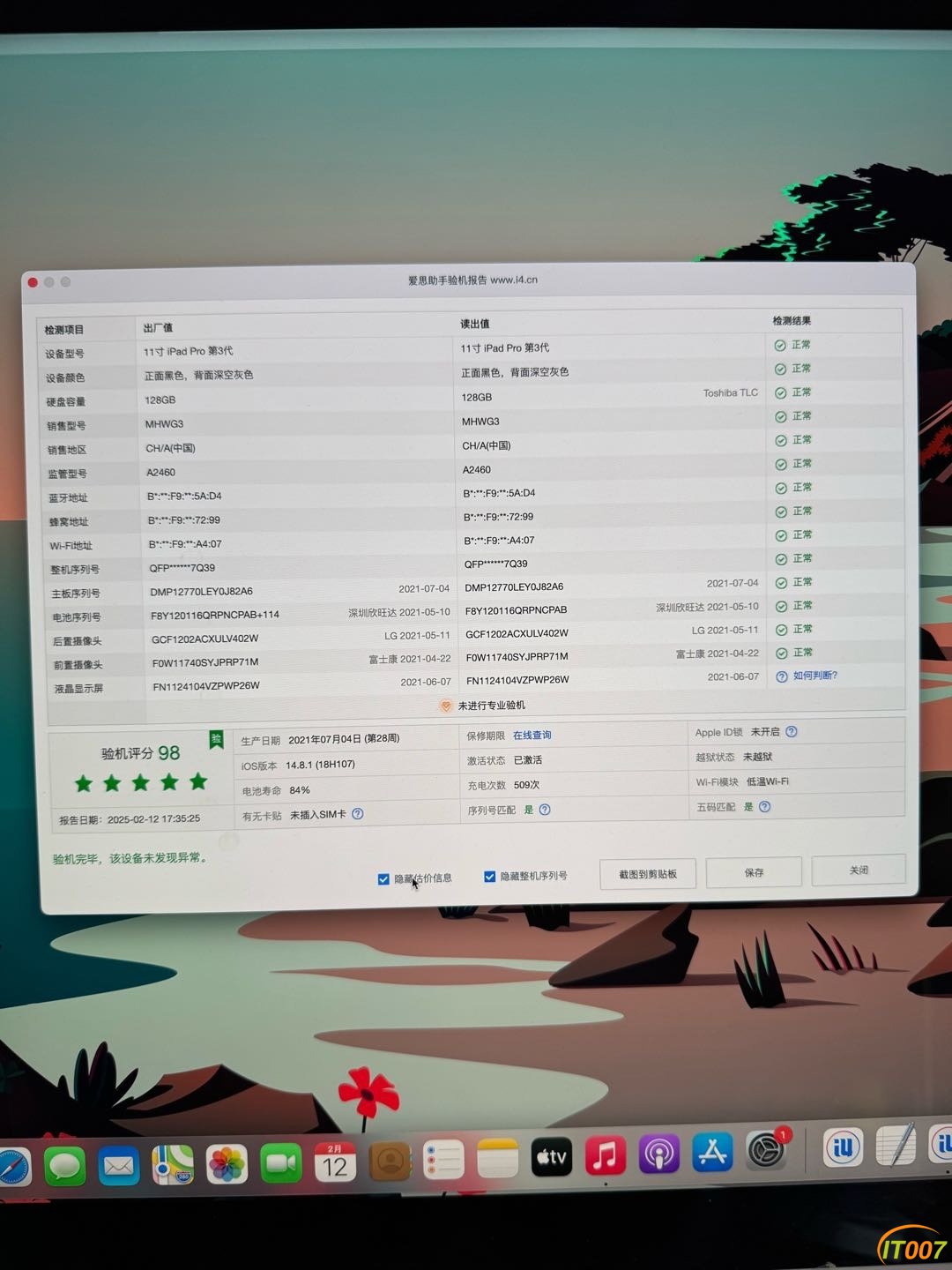Select factory value 11寸 iPad Pro 第3代
Viewport: 952px width, 1270px height.
(x=189, y=351)
